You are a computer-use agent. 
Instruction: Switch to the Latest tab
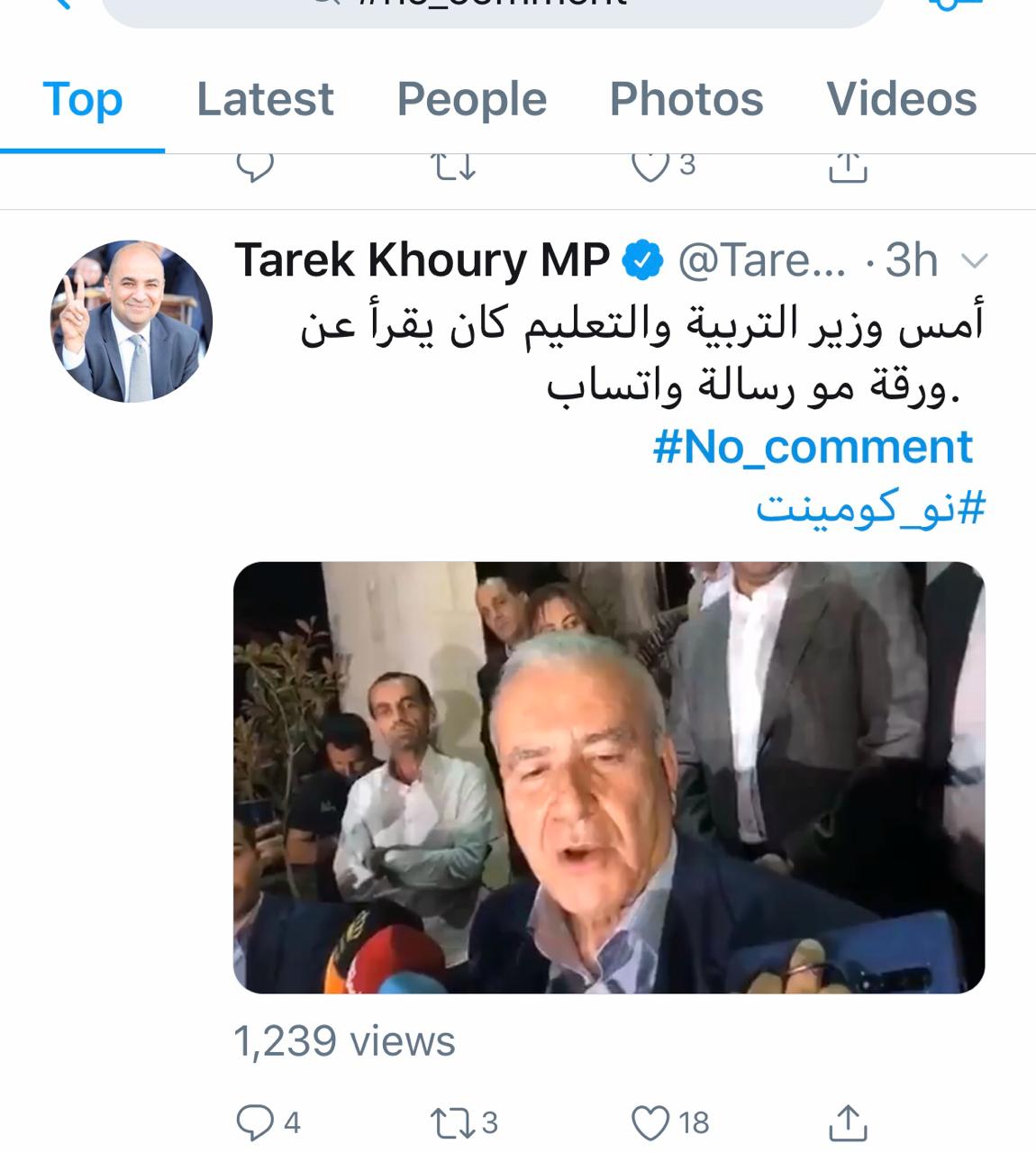[x=265, y=99]
